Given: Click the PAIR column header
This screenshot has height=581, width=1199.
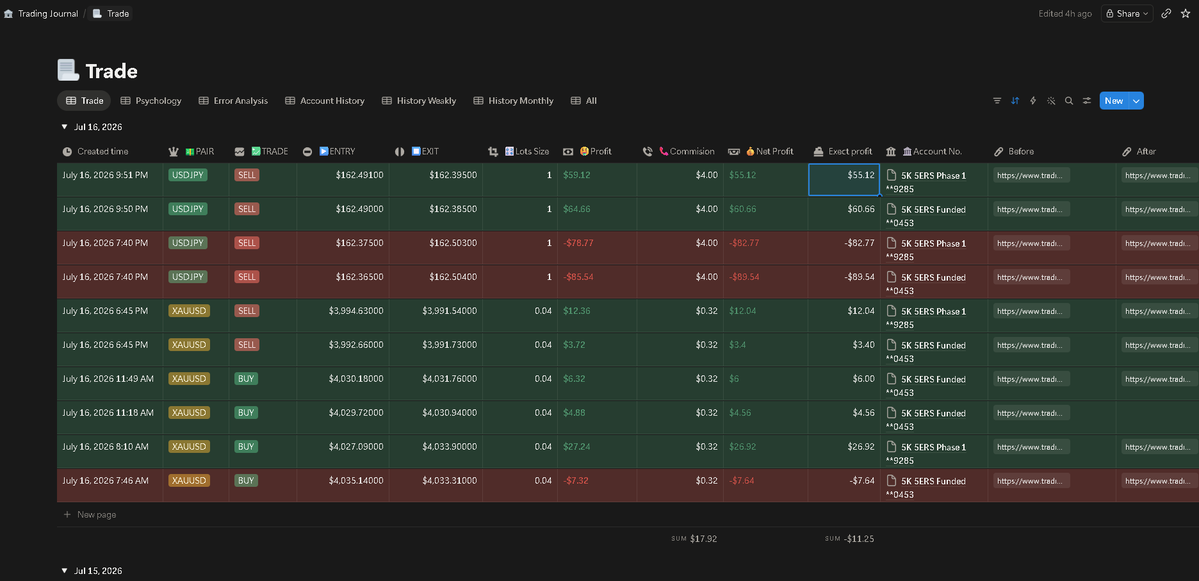Looking at the screenshot, I should tap(196, 151).
